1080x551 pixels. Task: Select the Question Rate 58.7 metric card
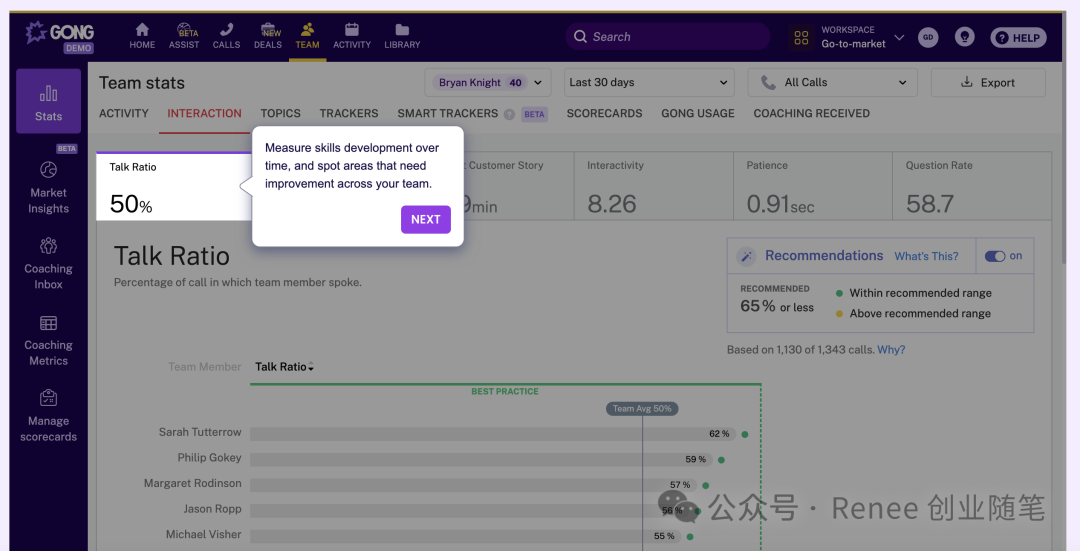click(973, 186)
